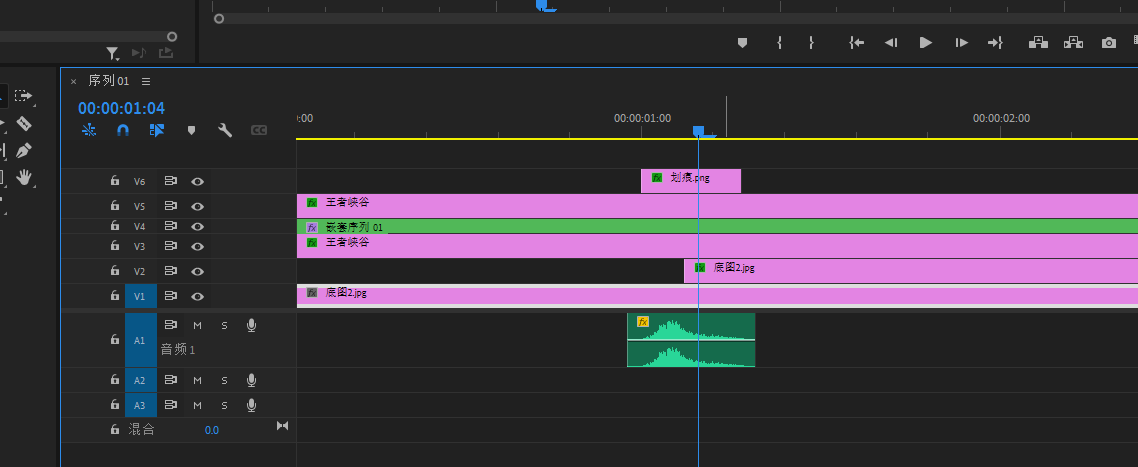Hide track V6 with the eye icon
Image resolution: width=1138 pixels, height=467 pixels.
198,182
